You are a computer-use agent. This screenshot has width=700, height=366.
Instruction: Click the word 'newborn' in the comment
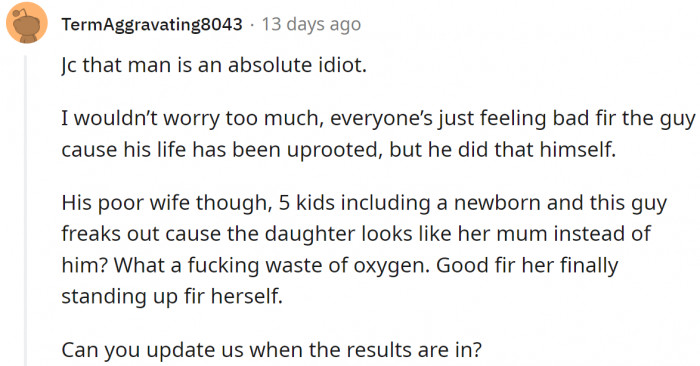497,203
